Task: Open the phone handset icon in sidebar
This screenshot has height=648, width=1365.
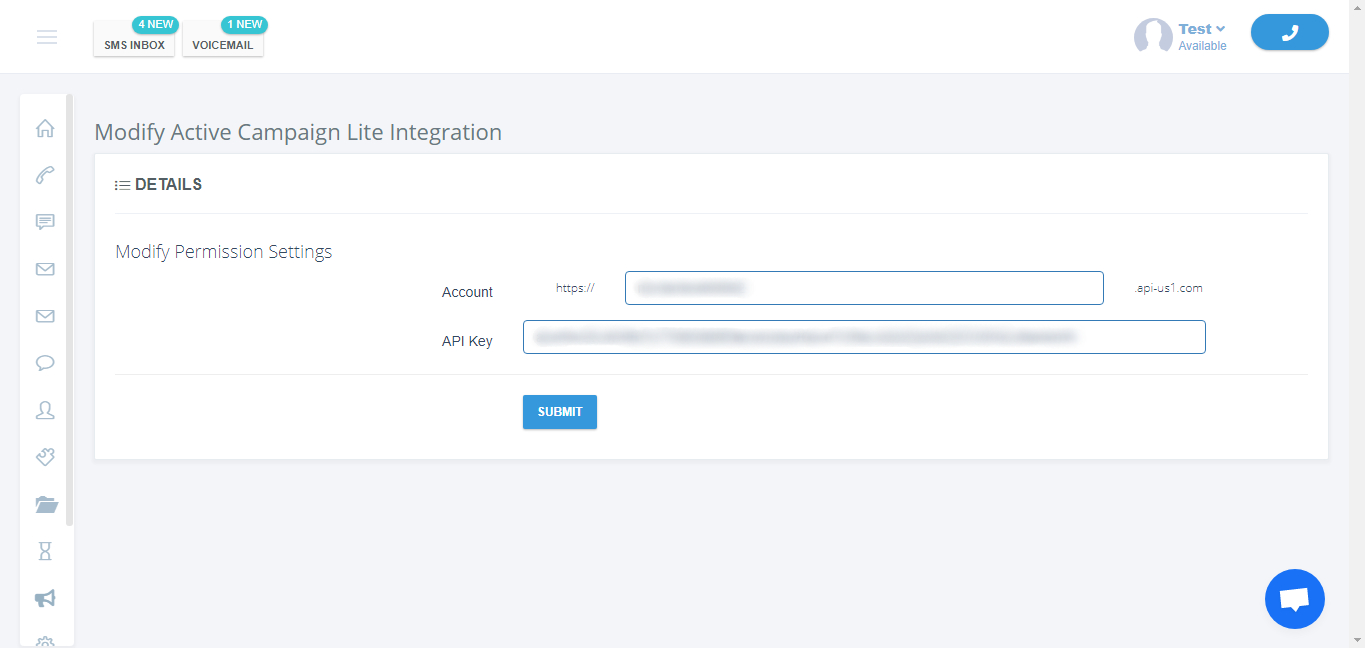Action: (x=45, y=175)
